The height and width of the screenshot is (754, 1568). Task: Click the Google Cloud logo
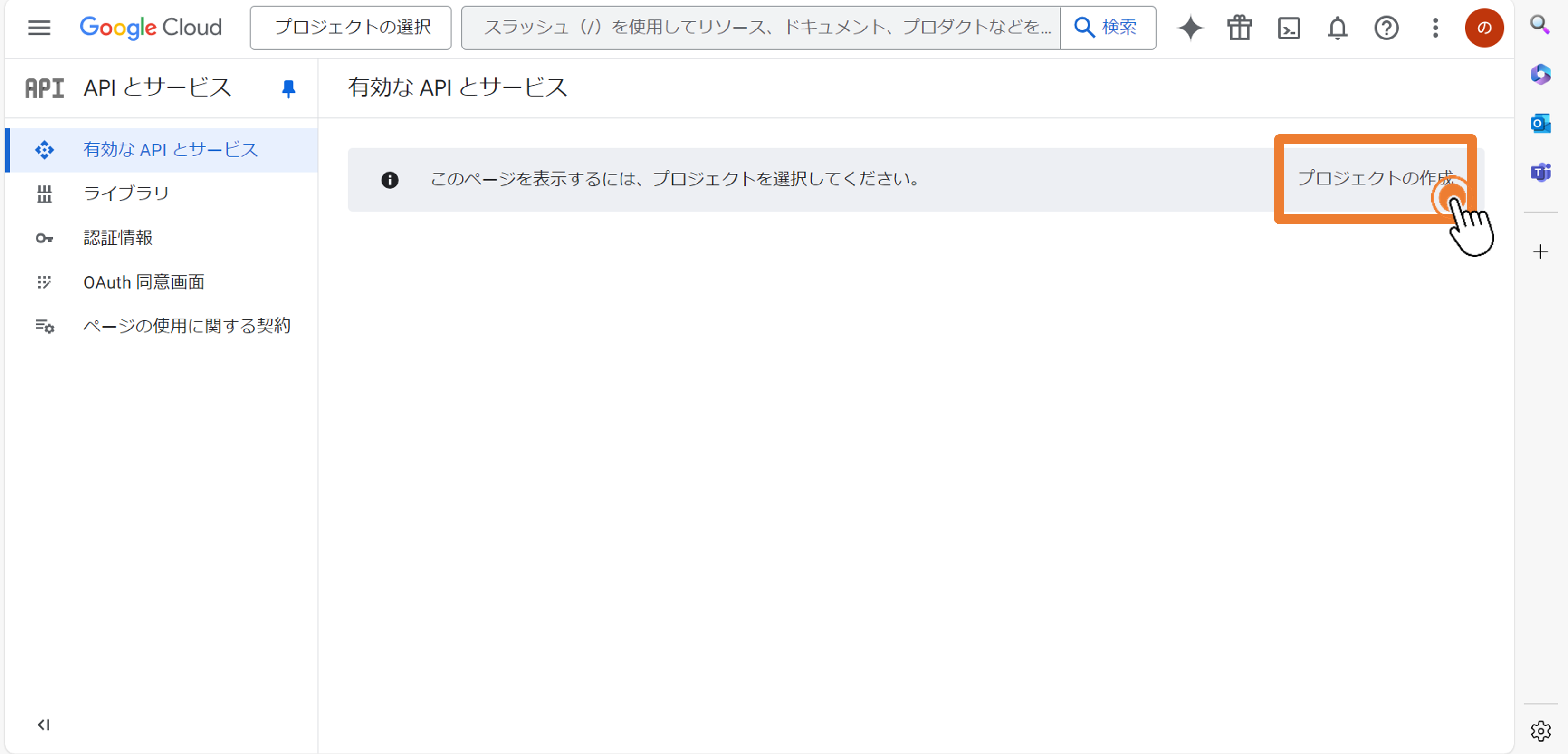click(151, 28)
